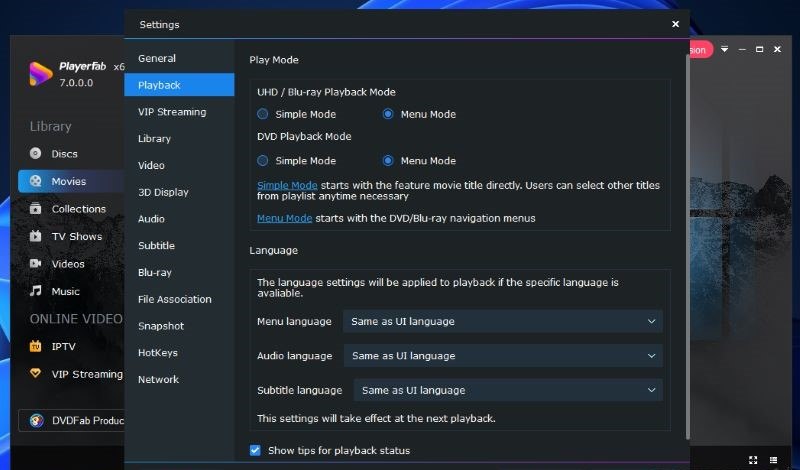Open the Library settings tab
Screen dimensions: 800x470
click(x=179, y=138)
